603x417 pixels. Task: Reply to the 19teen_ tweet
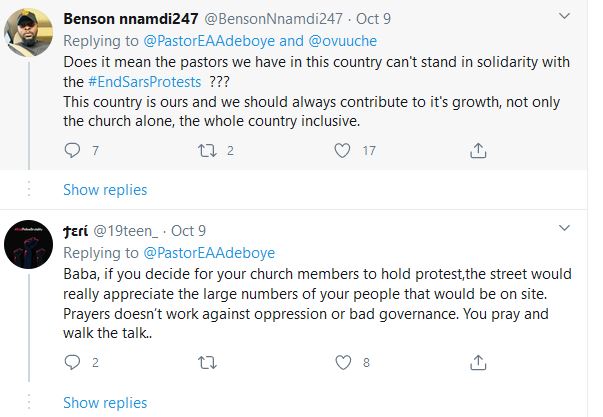(71, 363)
